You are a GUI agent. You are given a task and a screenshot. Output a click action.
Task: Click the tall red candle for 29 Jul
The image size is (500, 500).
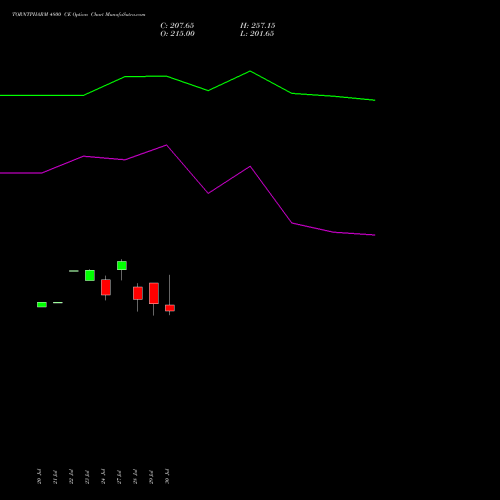point(154,293)
